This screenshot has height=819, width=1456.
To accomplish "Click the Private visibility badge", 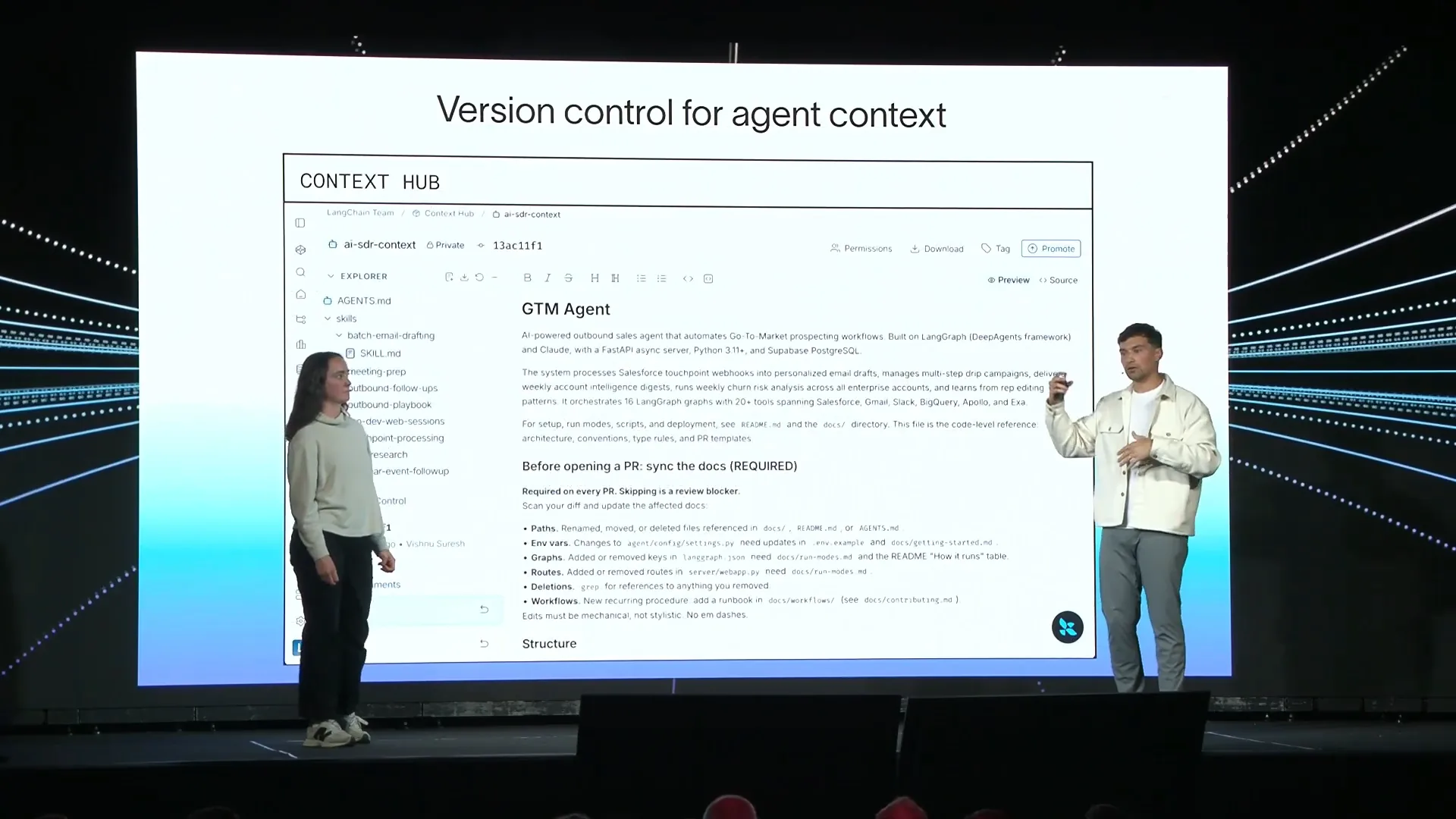I will 445,245.
